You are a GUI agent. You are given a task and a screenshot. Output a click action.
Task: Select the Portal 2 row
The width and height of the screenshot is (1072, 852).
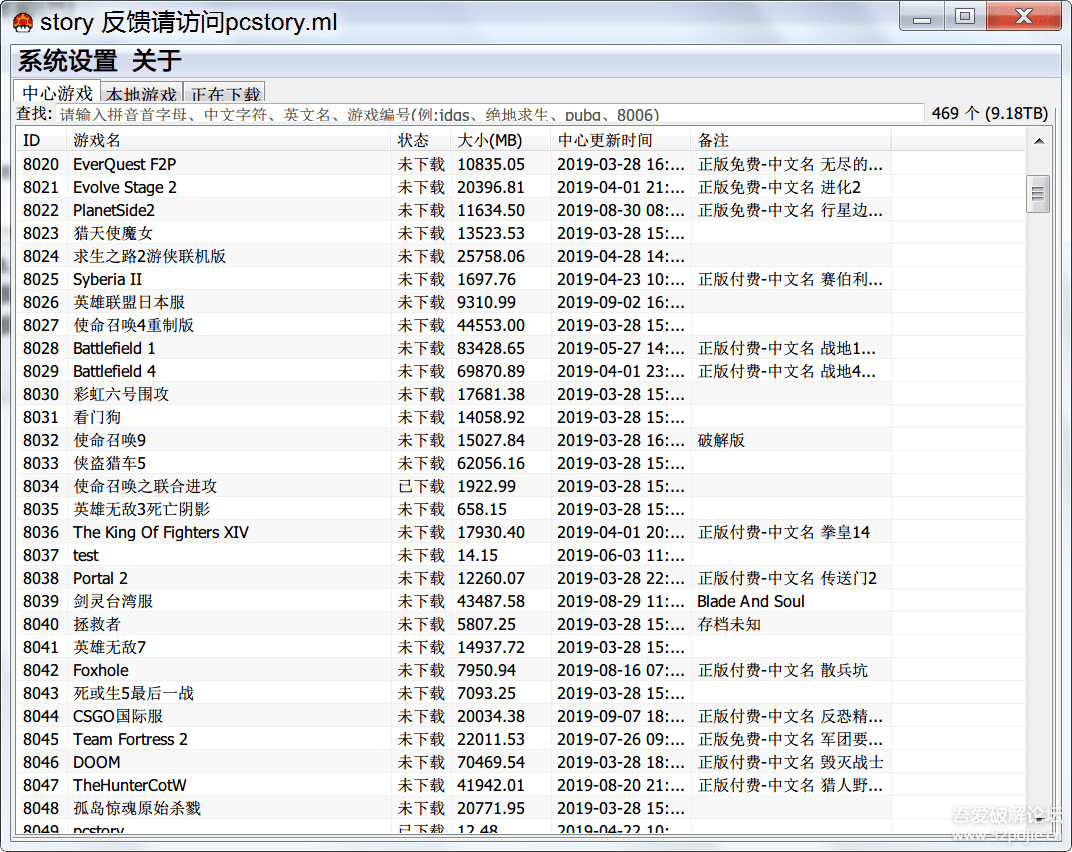(100, 578)
